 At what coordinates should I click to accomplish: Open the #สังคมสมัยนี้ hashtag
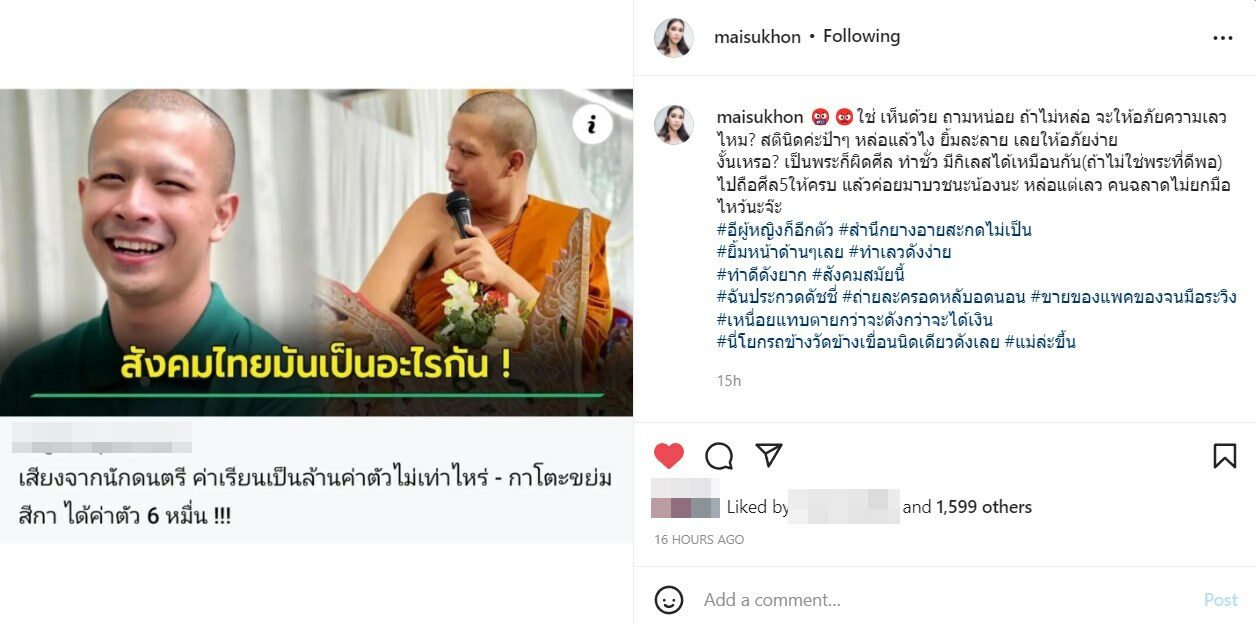(x=858, y=274)
